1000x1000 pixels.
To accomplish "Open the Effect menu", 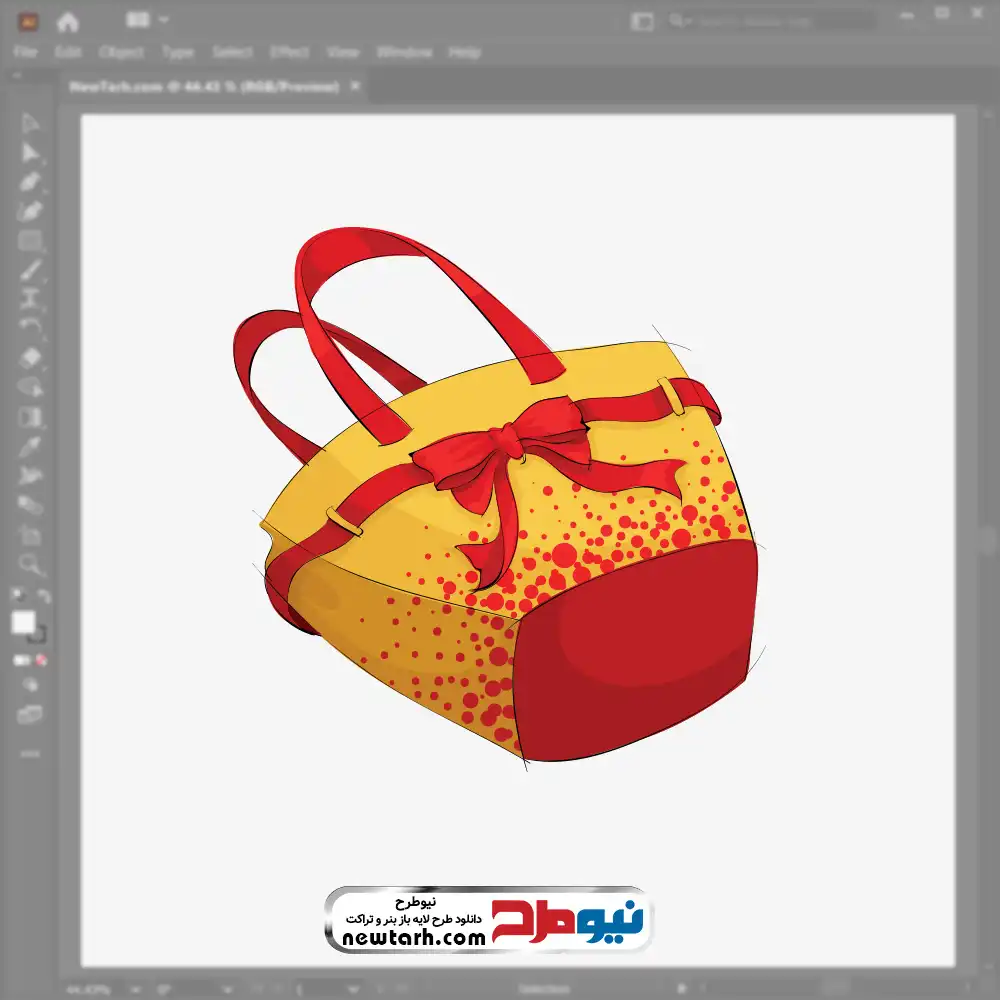I will click(x=289, y=52).
